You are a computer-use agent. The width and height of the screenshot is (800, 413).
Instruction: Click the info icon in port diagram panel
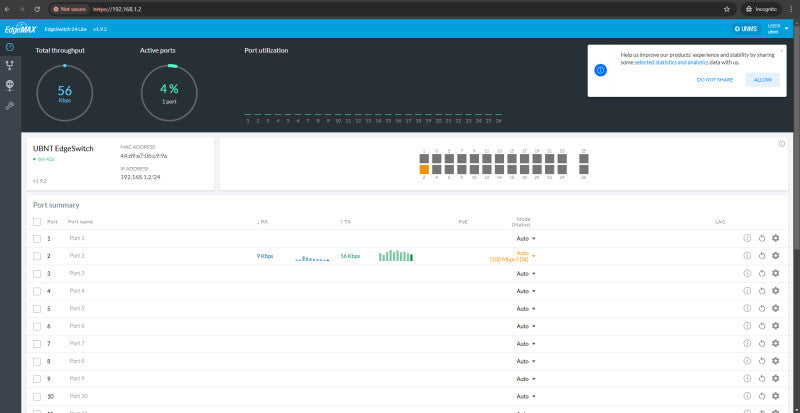tap(782, 144)
